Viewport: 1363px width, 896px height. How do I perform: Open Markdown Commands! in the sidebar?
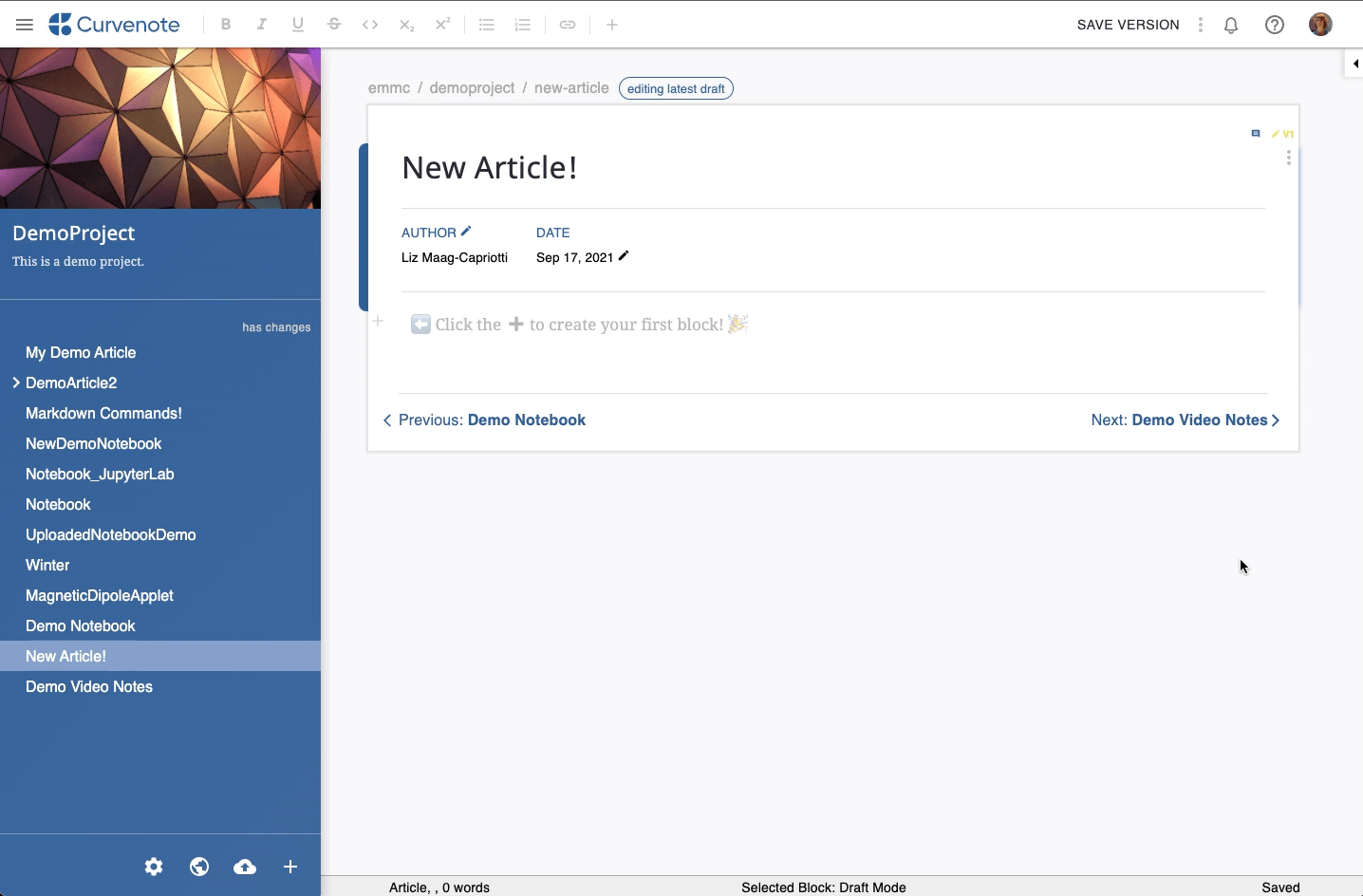point(103,413)
